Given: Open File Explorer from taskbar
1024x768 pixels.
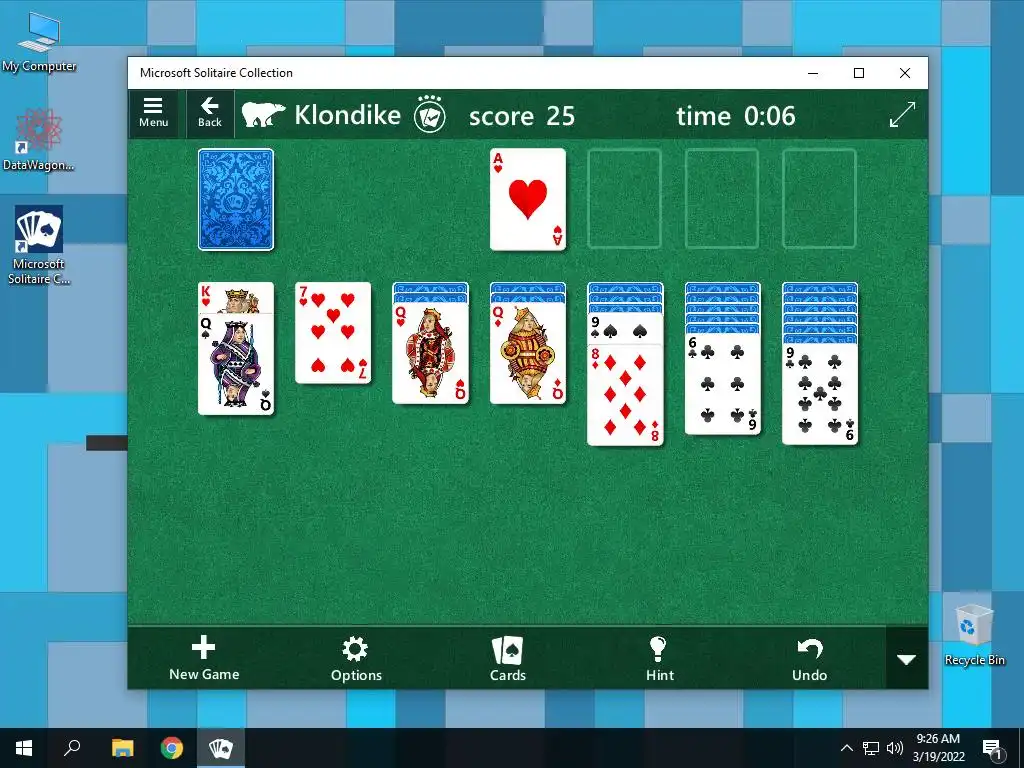Looking at the screenshot, I should click(x=122, y=748).
